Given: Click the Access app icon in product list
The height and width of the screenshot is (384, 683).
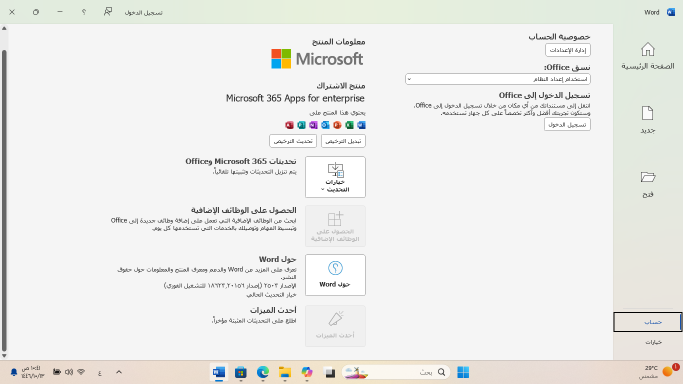Looking at the screenshot, I should [x=289, y=125].
